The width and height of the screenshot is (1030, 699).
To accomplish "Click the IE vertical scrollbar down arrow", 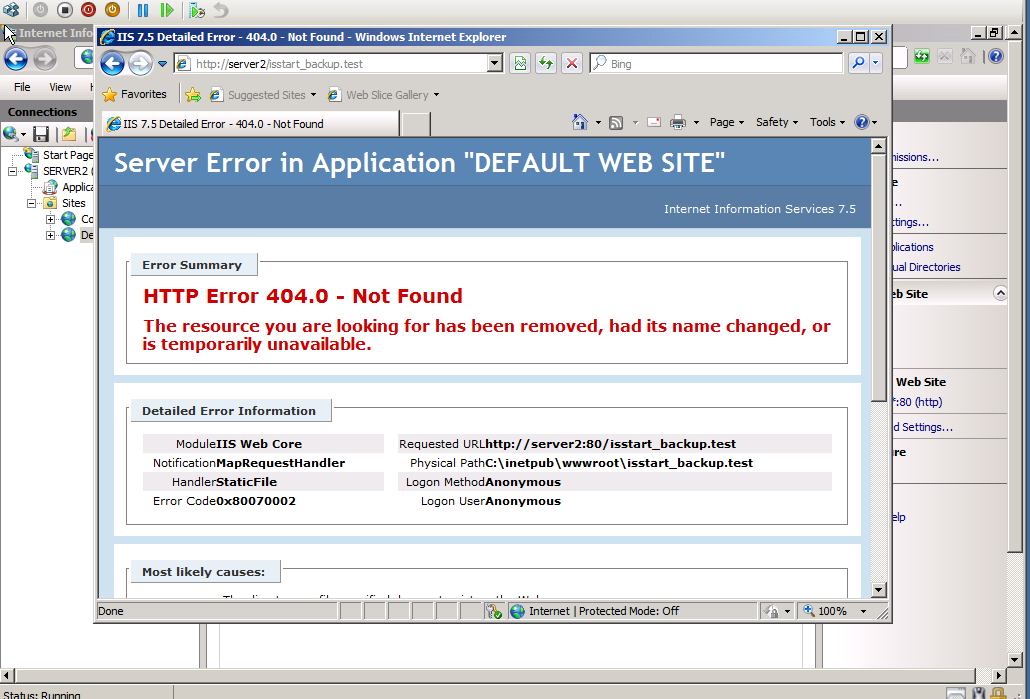I will [879, 589].
